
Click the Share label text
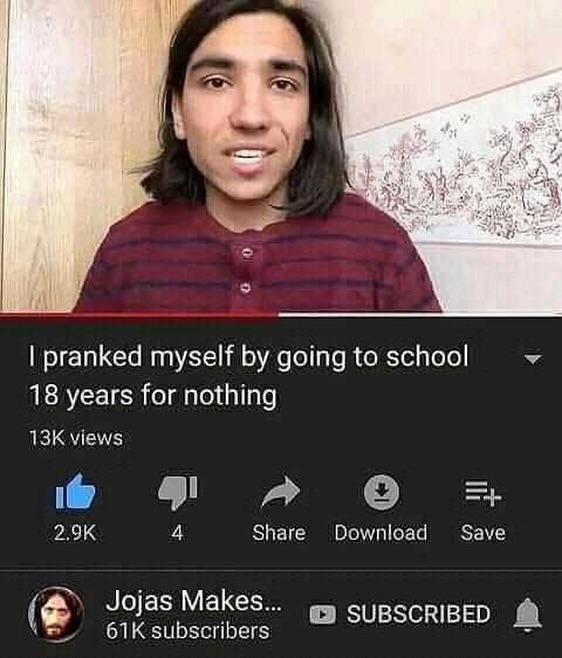[x=279, y=533]
